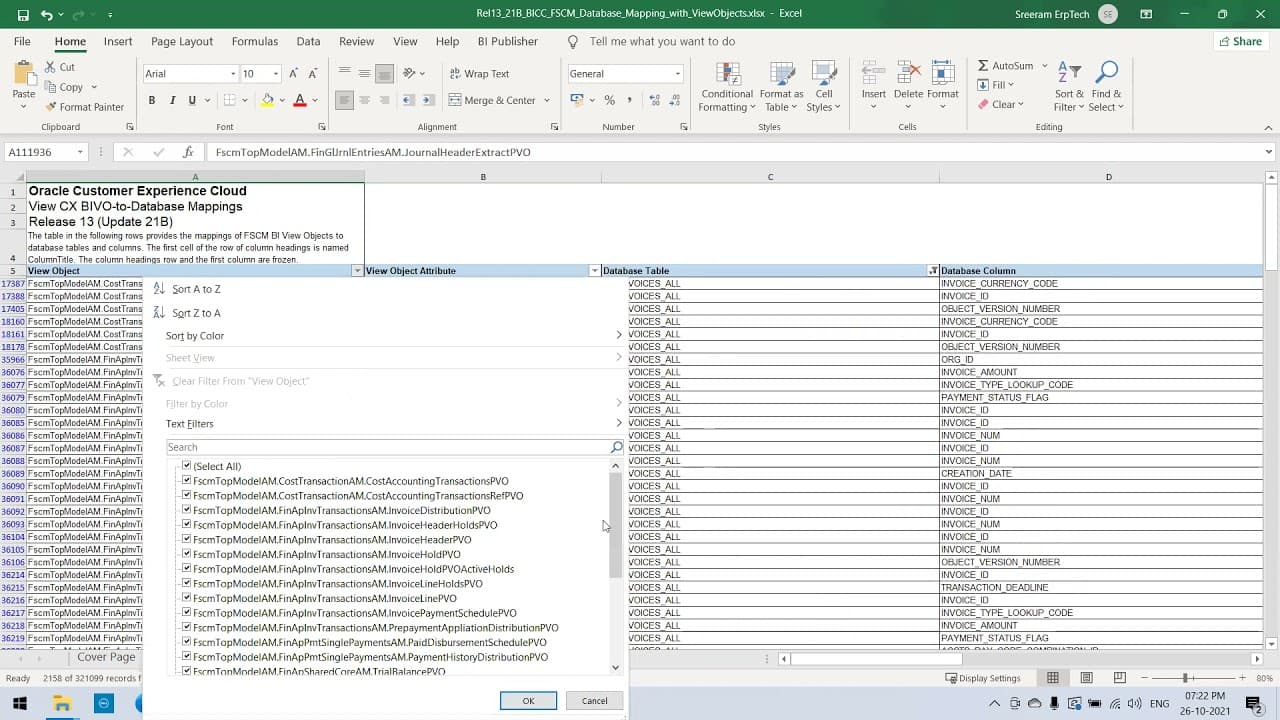This screenshot has height=720, width=1280.
Task: Click the Insert Function fx icon
Action: pos(187,152)
